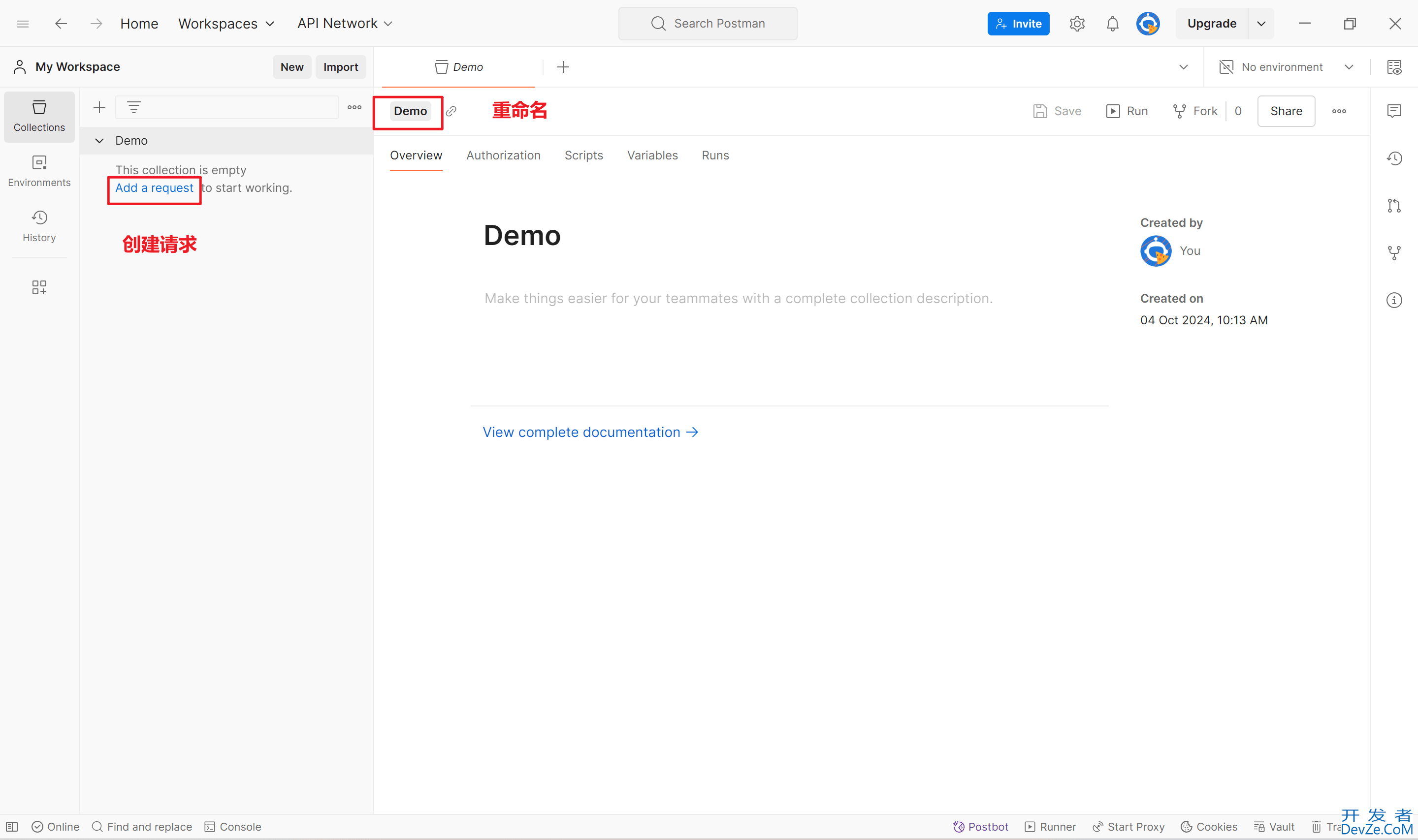The width and height of the screenshot is (1418, 840).
Task: Click Add a request link
Action: coord(154,188)
